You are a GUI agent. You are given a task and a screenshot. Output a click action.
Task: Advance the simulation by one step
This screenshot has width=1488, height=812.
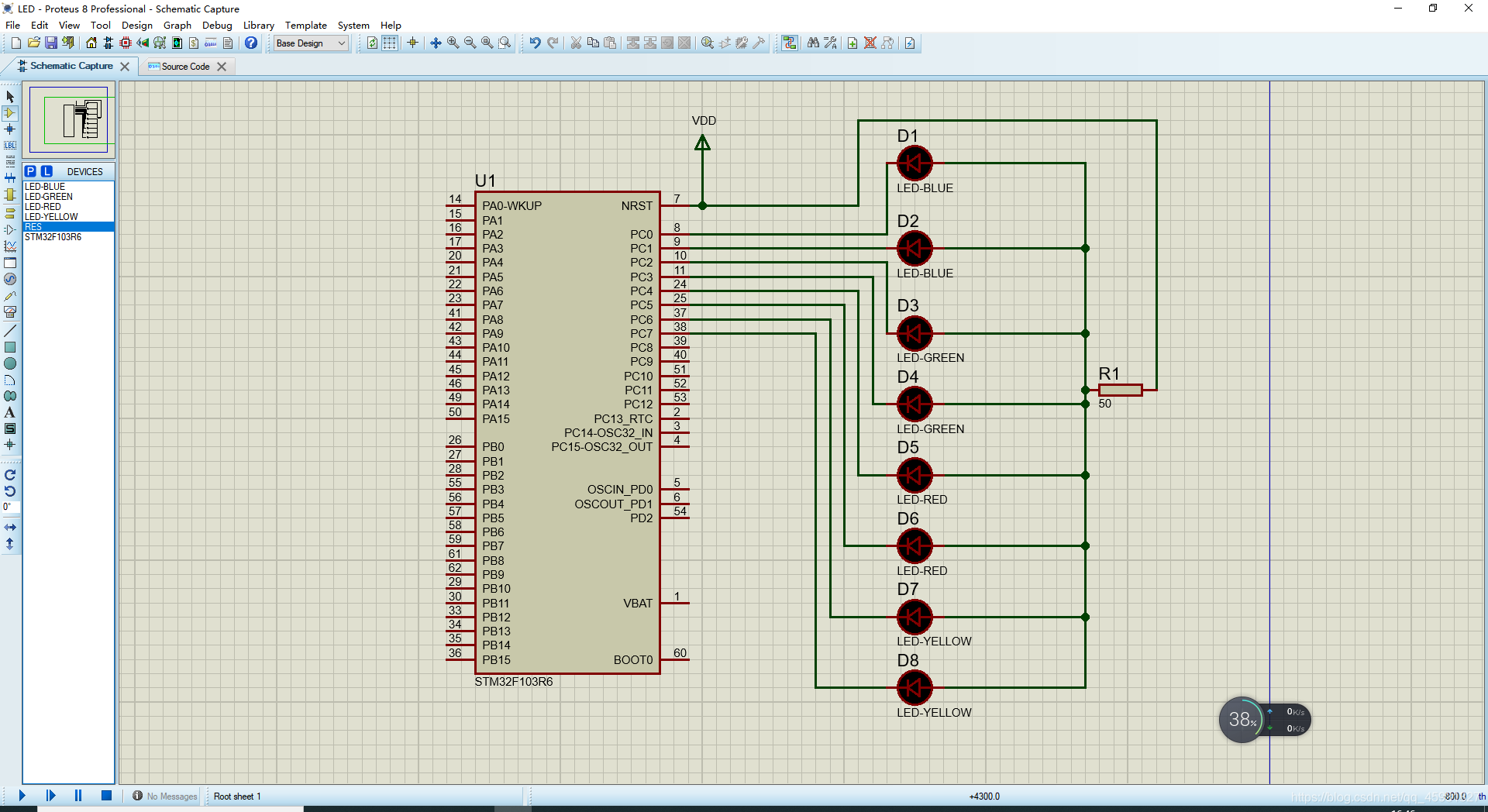50,796
